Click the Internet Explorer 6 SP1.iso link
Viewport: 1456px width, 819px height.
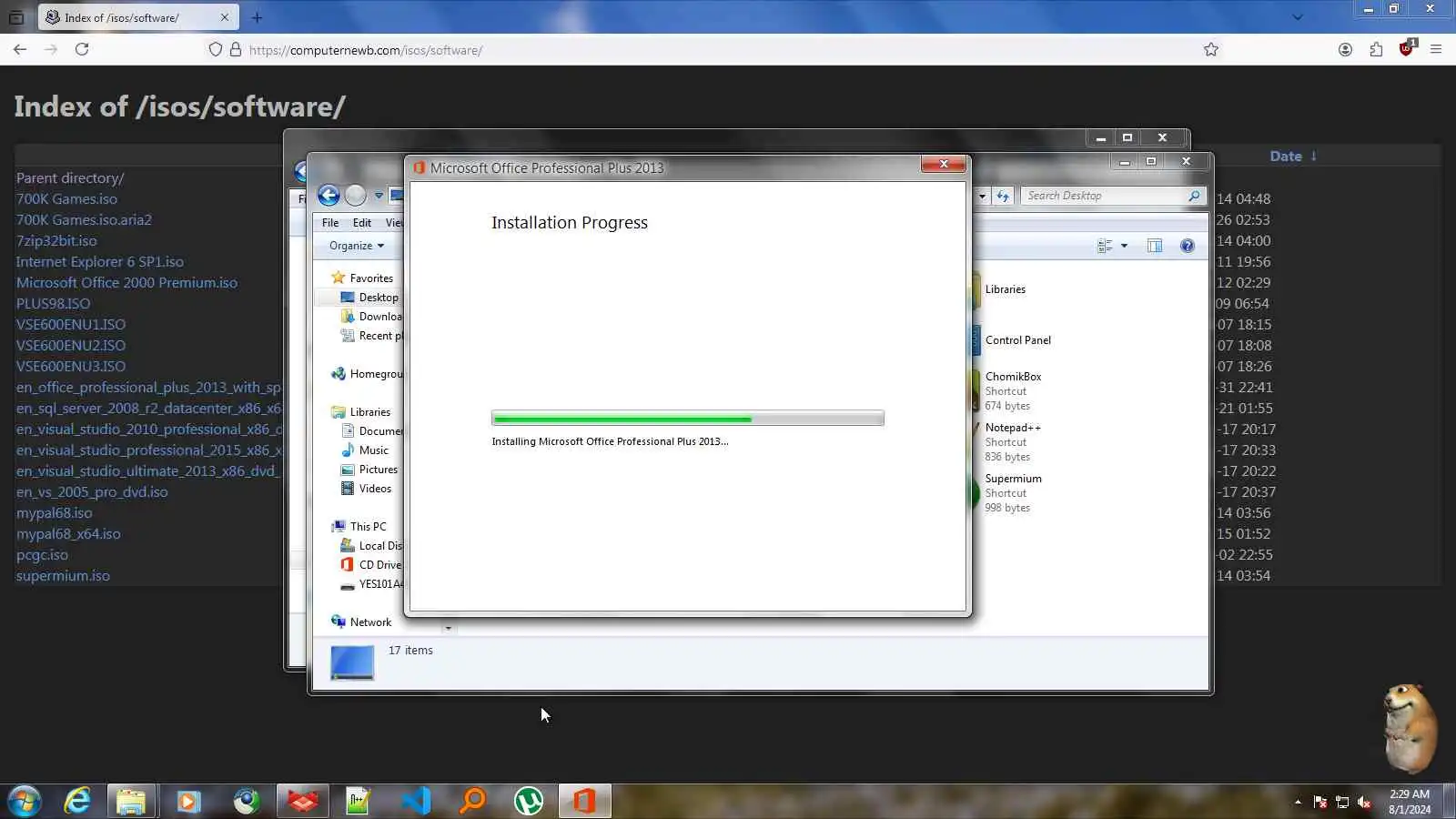100,262
